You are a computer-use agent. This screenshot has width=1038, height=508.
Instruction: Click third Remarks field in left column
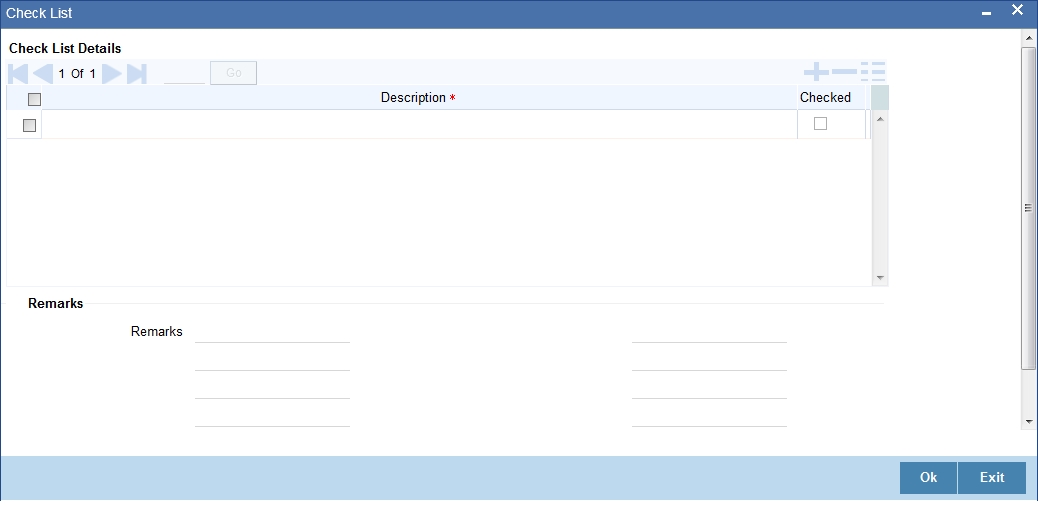[x=272, y=388]
